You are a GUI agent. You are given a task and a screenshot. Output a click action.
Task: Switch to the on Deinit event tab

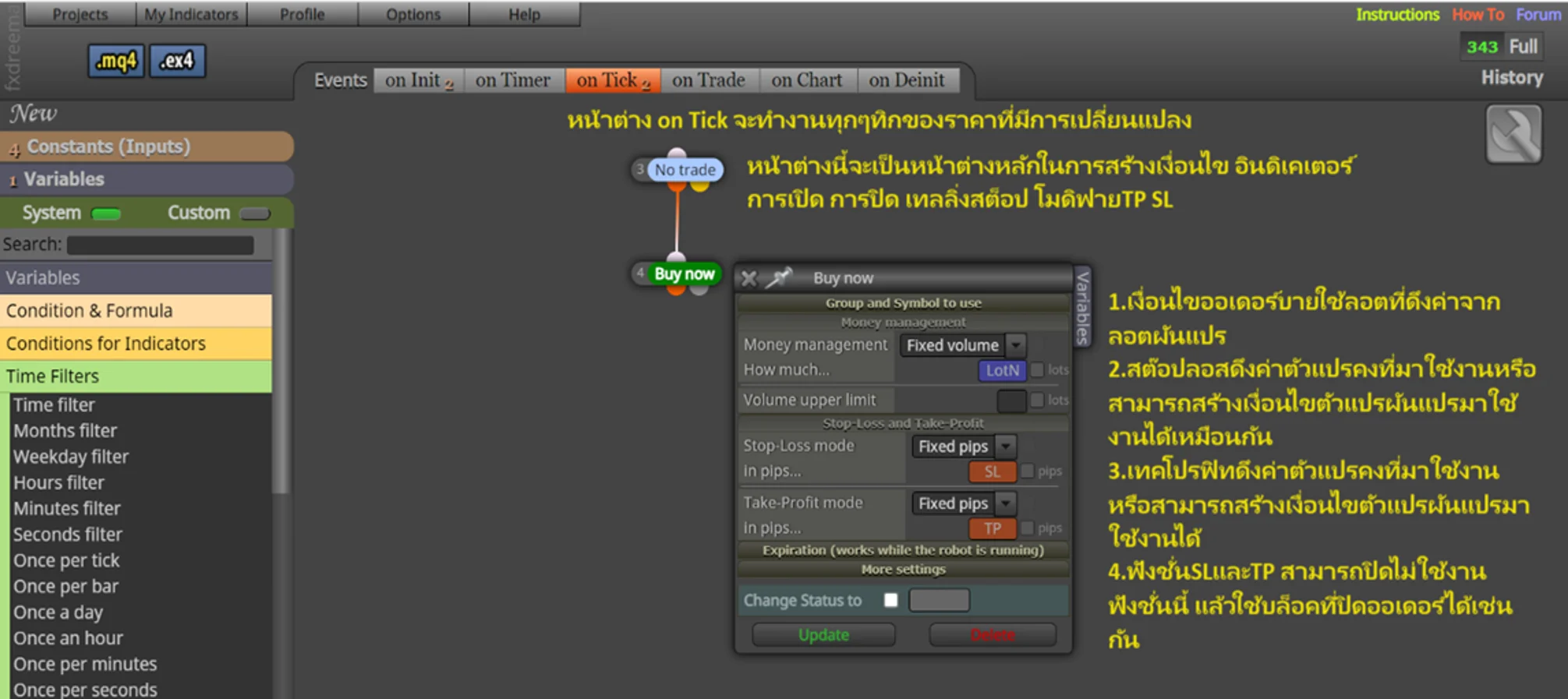point(907,80)
